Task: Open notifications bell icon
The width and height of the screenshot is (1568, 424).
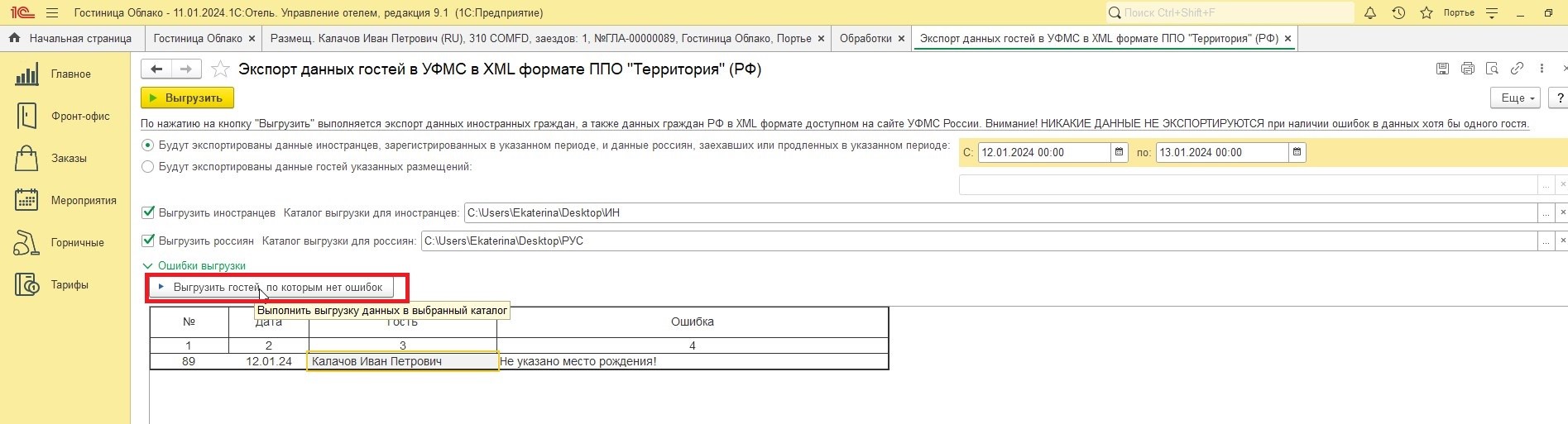Action: tap(1370, 13)
